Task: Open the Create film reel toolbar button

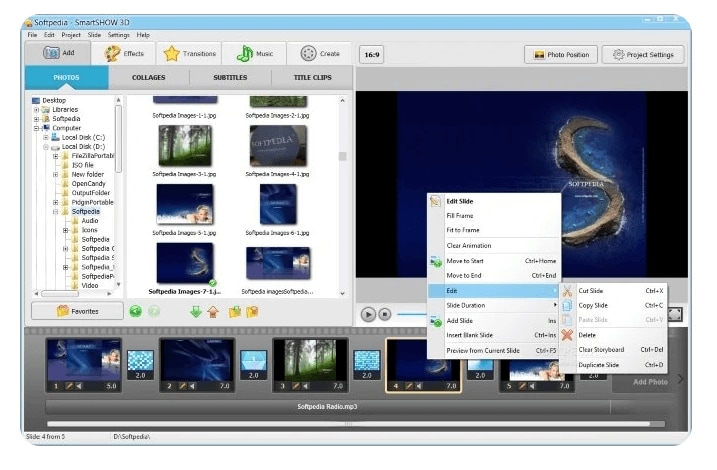Action: [320, 53]
